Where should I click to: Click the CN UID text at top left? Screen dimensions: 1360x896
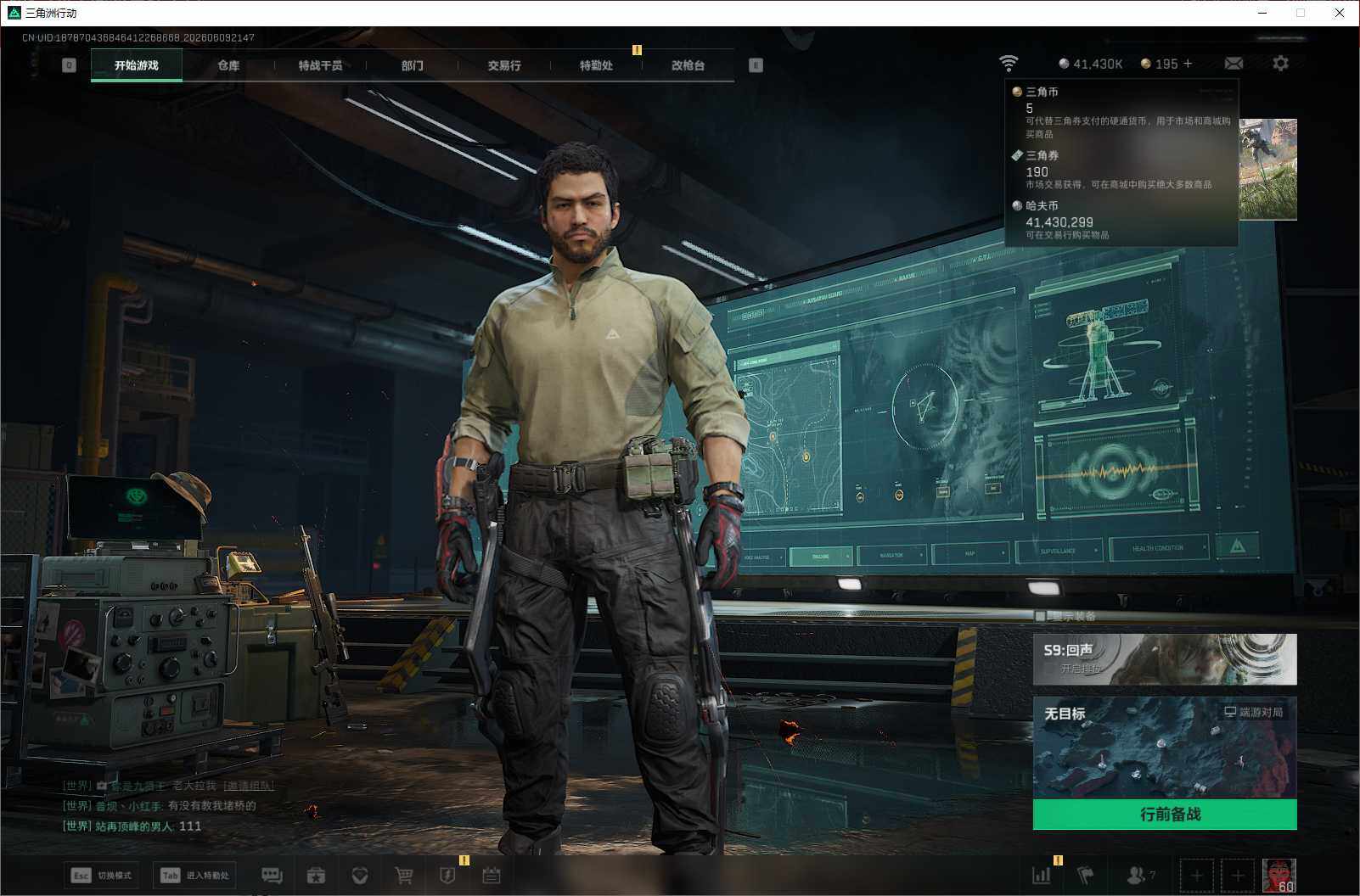[138, 38]
